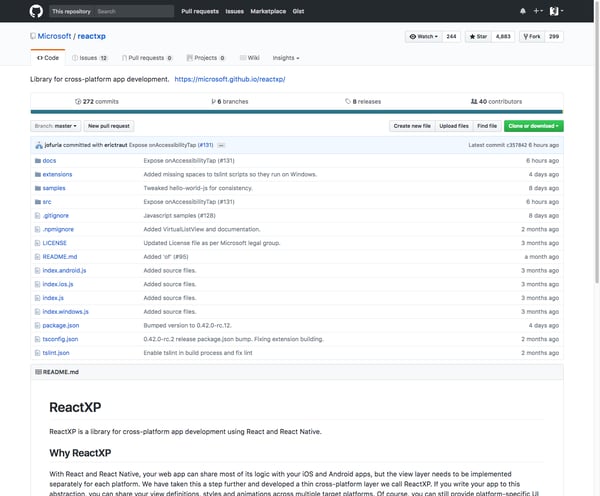Open the extensions folder
600x496 pixels.
(57, 175)
